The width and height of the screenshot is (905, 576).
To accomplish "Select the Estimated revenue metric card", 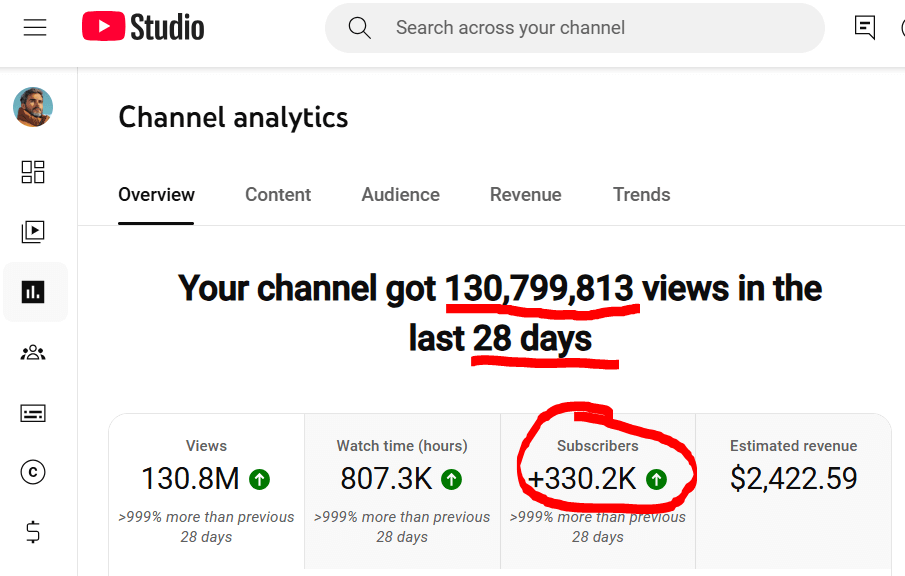I will pyautogui.click(x=793, y=490).
